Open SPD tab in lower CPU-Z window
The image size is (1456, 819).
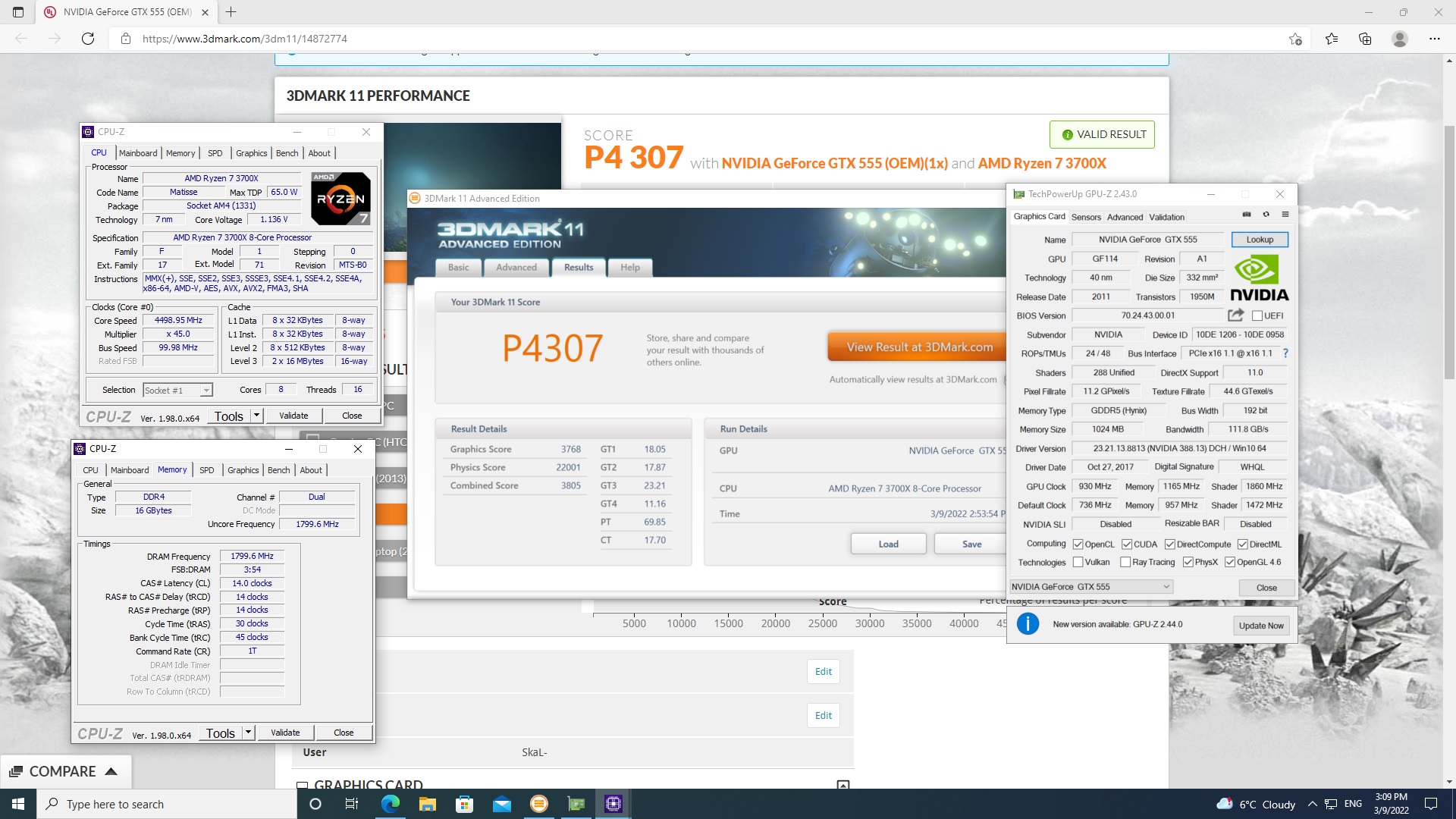[207, 470]
